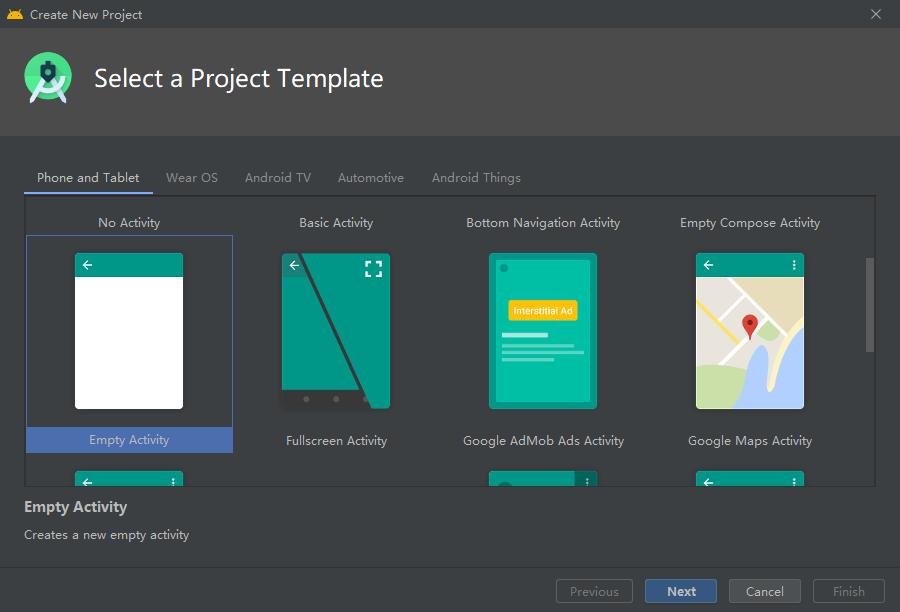Select the Google Maps Activity template
The image size is (900, 612).
point(750,332)
